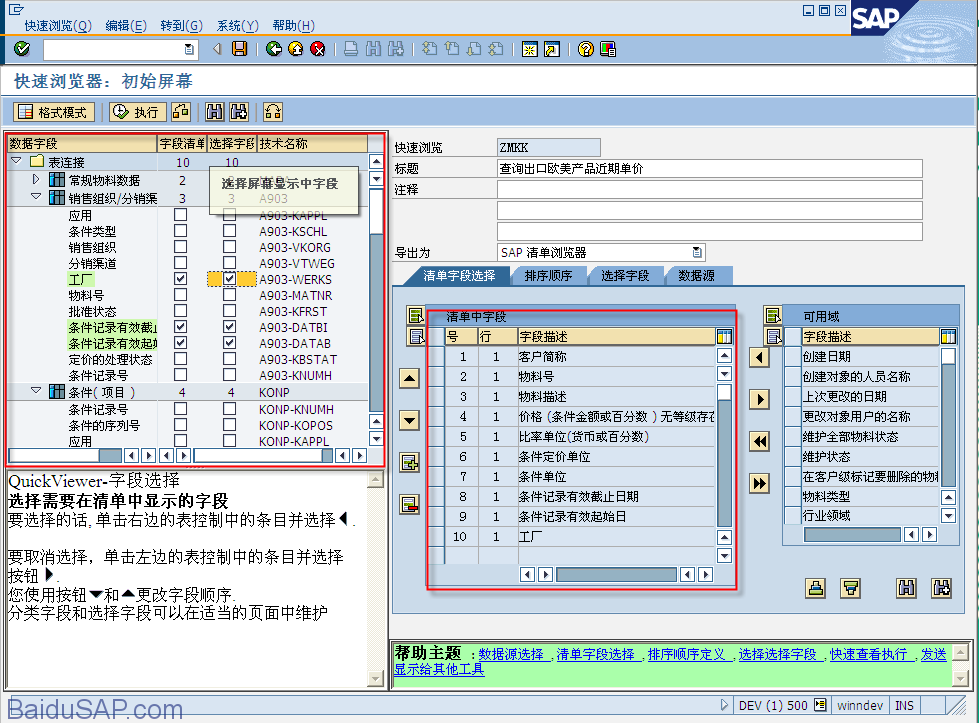Open the 导出为 dropdown list
The image size is (979, 723).
pyautogui.click(x=697, y=253)
